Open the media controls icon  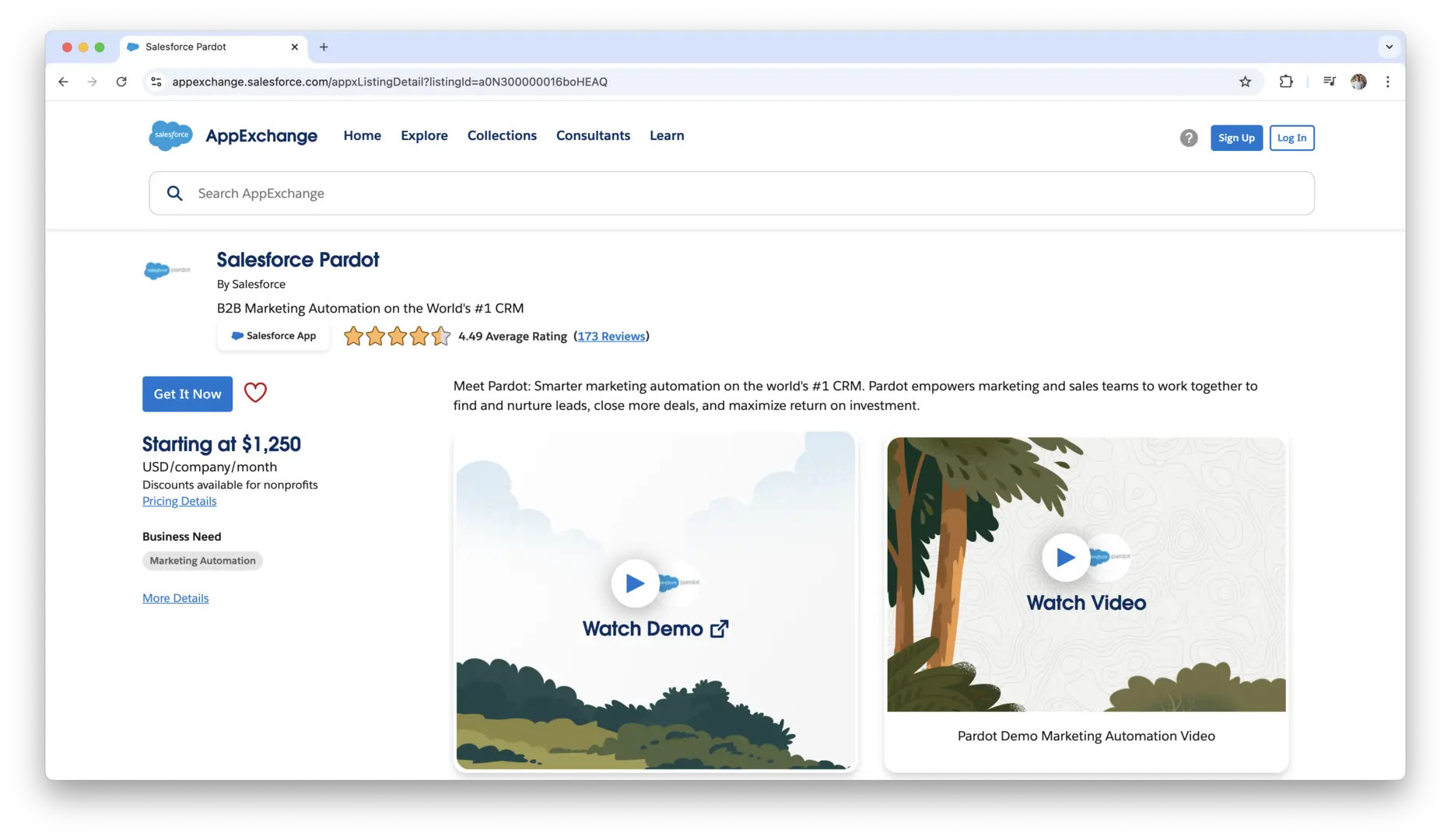[1329, 82]
